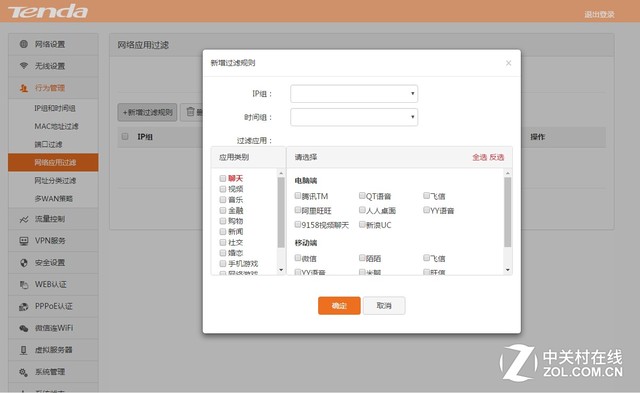Enable the YY语音 checkbox under 电脑端

point(427,210)
